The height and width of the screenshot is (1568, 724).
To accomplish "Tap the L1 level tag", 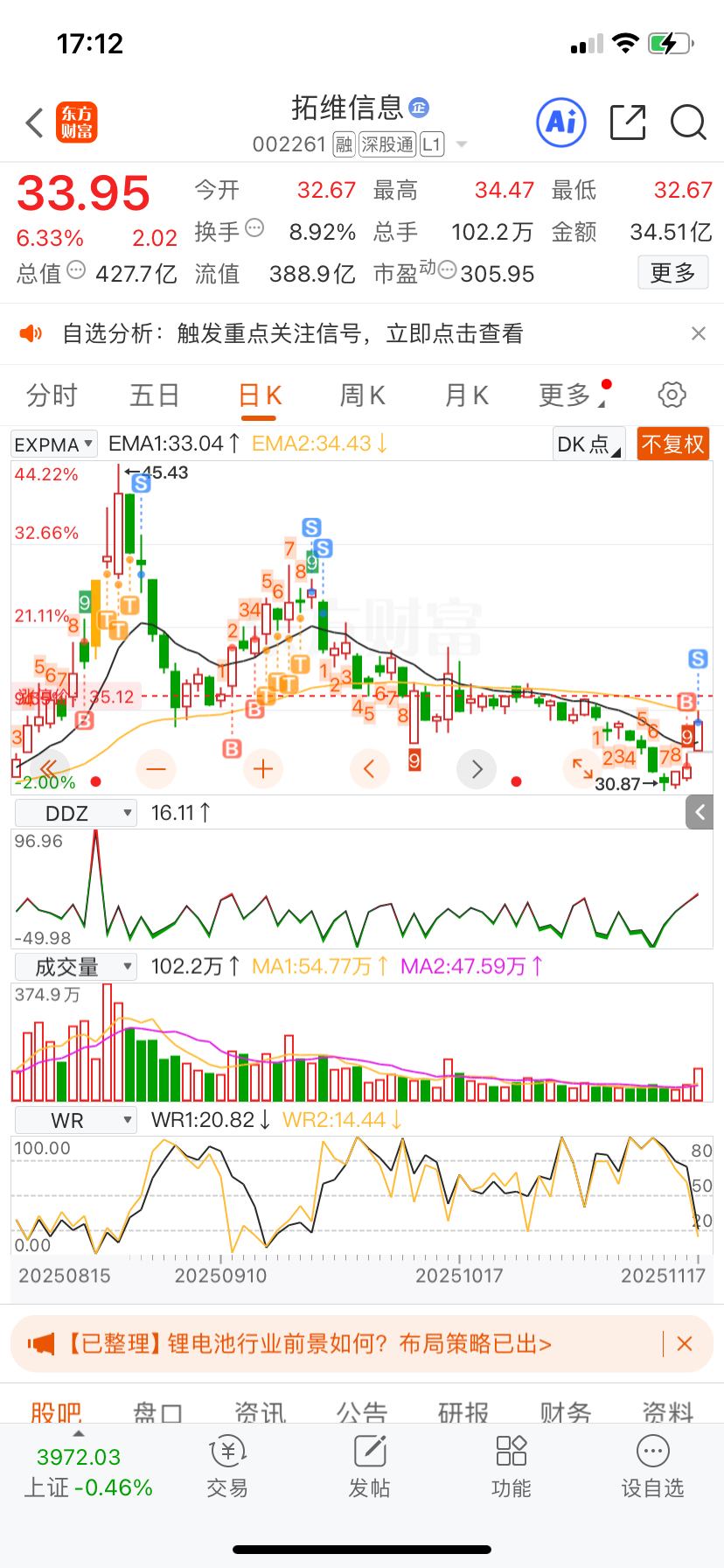I will [432, 144].
